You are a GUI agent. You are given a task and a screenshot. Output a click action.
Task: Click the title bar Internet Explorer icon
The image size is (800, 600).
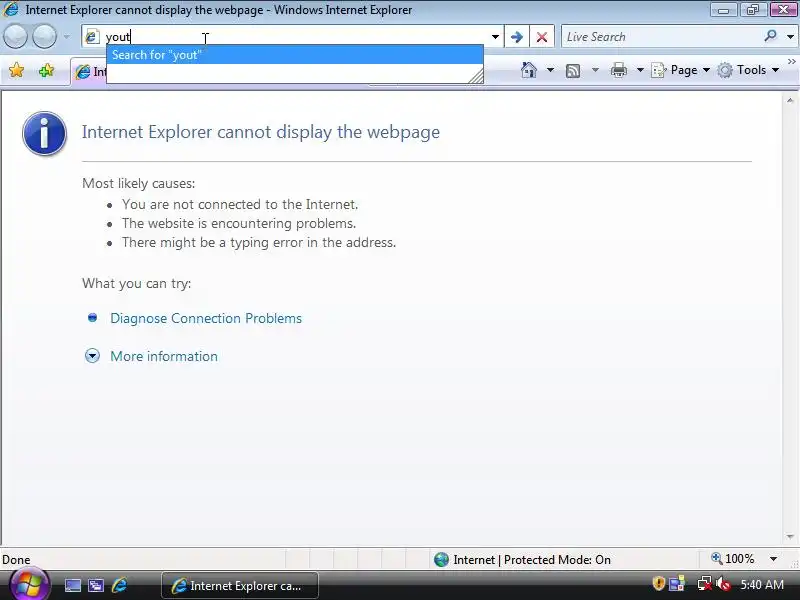tap(11, 9)
